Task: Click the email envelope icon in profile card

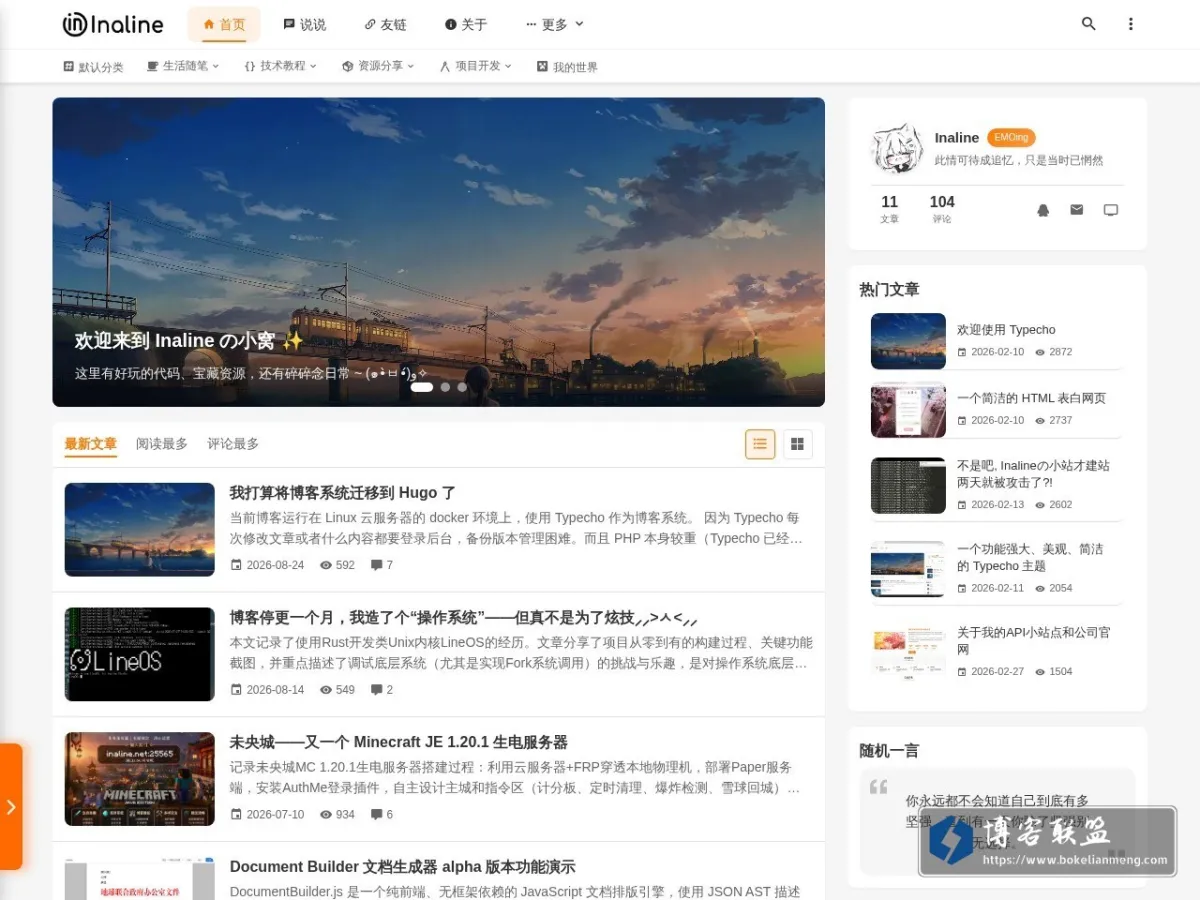Action: point(1077,210)
